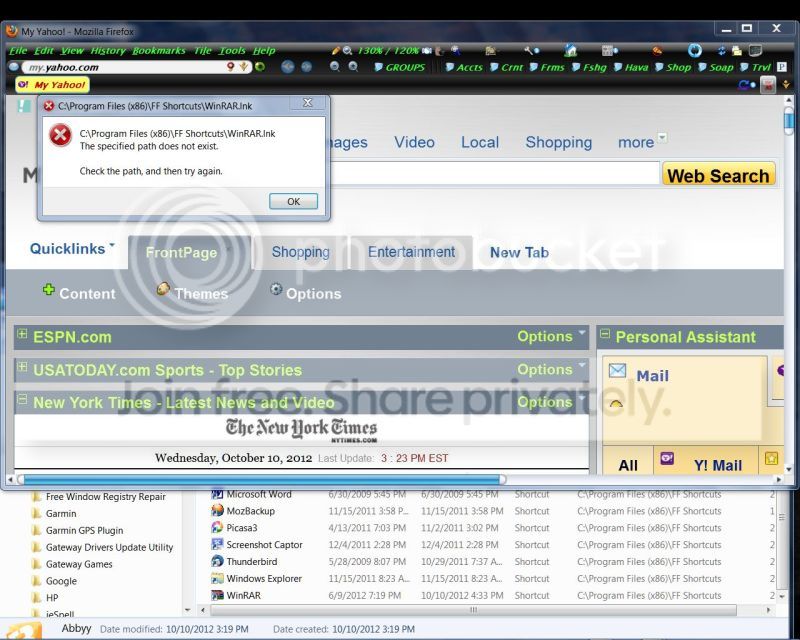The image size is (800, 640).
Task: Click the Yahoo search text field
Action: [x=495, y=174]
